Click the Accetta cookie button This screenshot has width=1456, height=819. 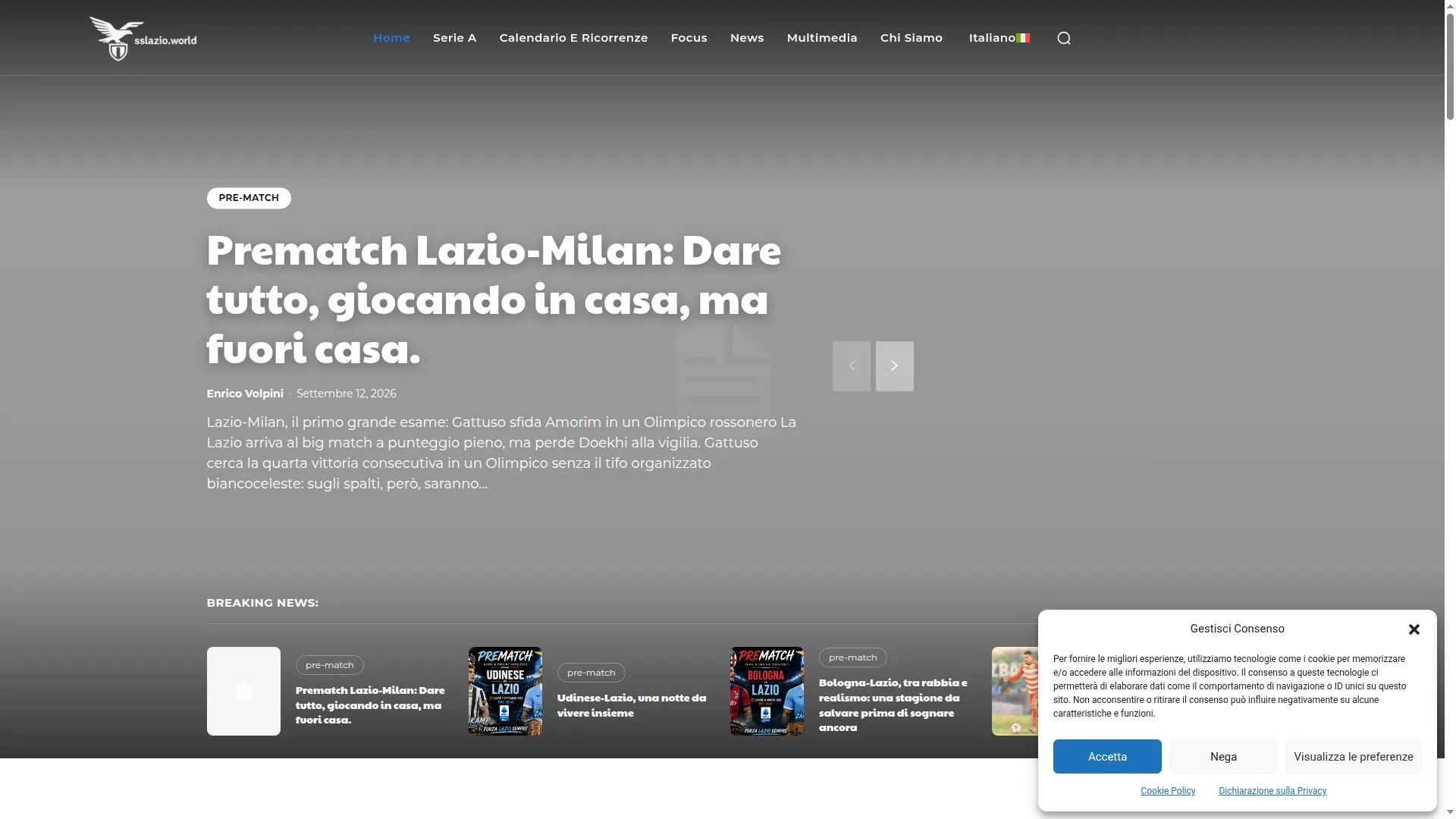tap(1107, 757)
